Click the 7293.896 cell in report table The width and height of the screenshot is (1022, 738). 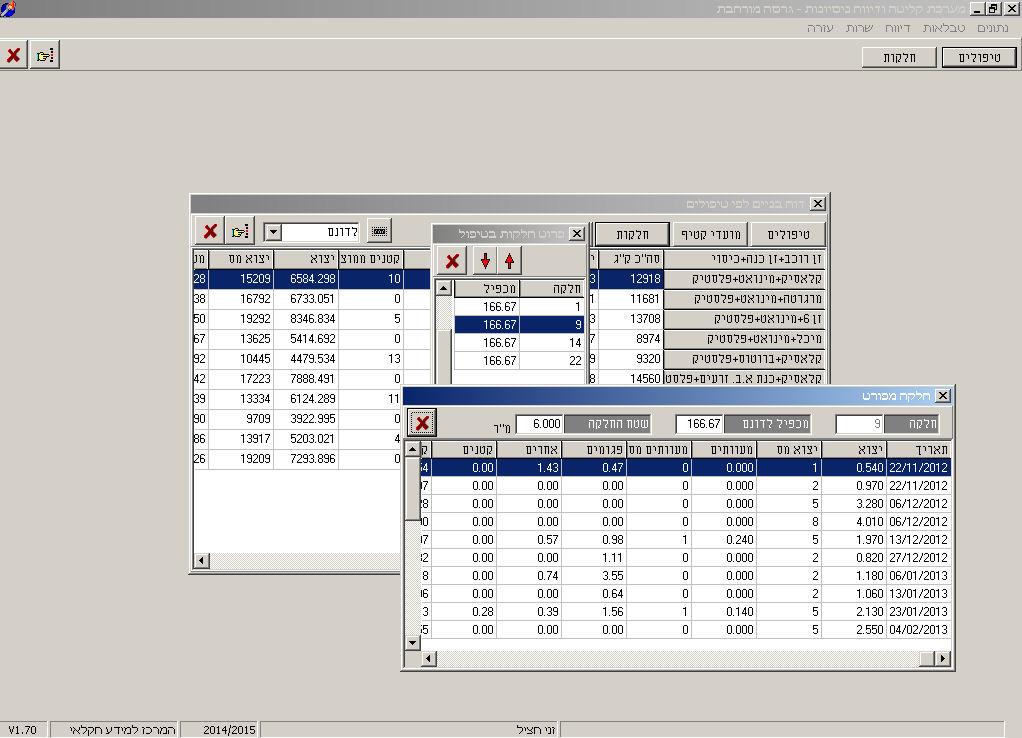coord(306,459)
